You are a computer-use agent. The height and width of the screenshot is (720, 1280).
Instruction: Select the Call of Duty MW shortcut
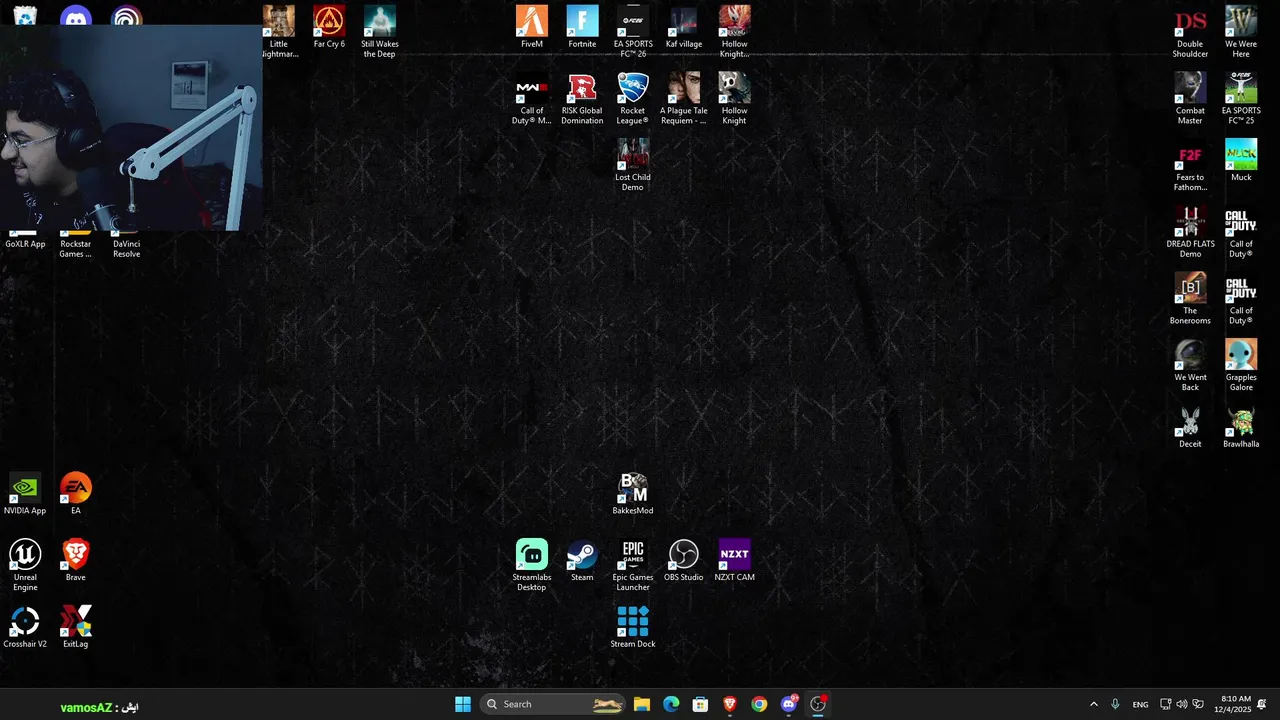click(532, 99)
